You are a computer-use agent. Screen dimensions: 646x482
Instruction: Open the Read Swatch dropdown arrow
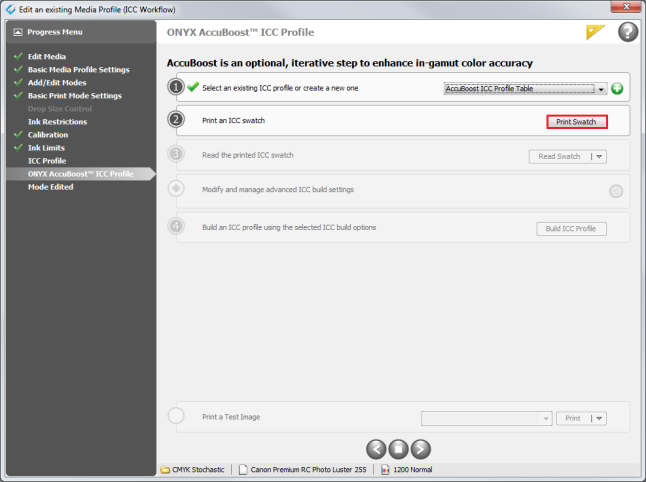tap(599, 157)
